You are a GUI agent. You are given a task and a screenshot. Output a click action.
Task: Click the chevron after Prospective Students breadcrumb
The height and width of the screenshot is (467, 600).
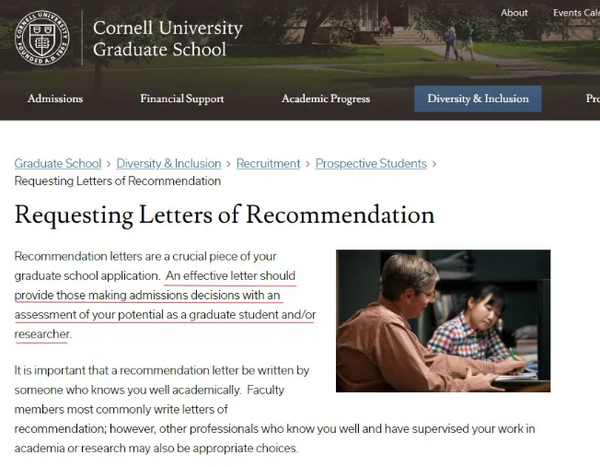[434, 164]
